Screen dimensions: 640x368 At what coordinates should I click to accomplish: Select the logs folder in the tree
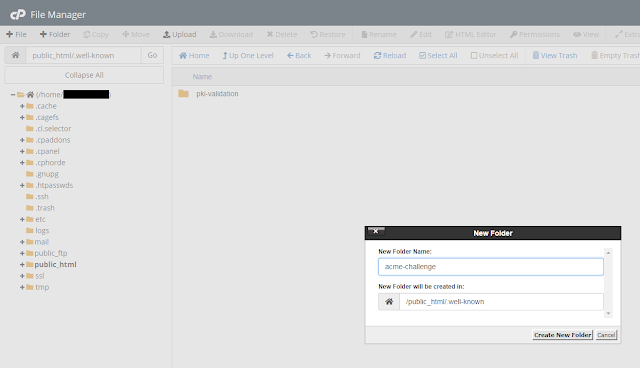click(42, 231)
